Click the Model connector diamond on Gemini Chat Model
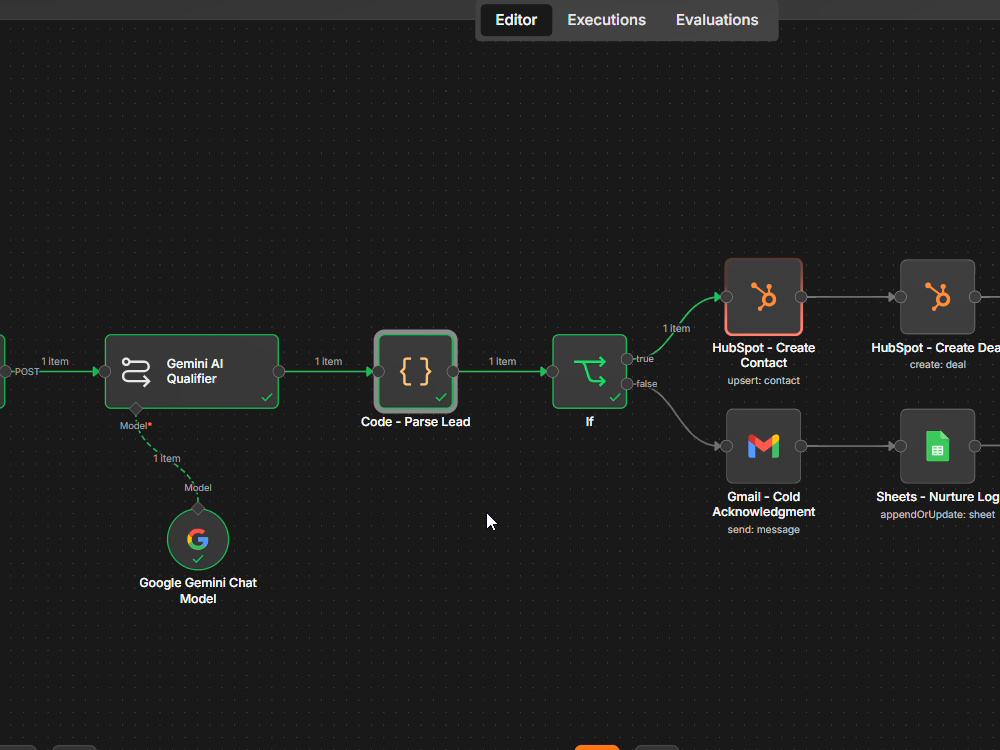 198,509
